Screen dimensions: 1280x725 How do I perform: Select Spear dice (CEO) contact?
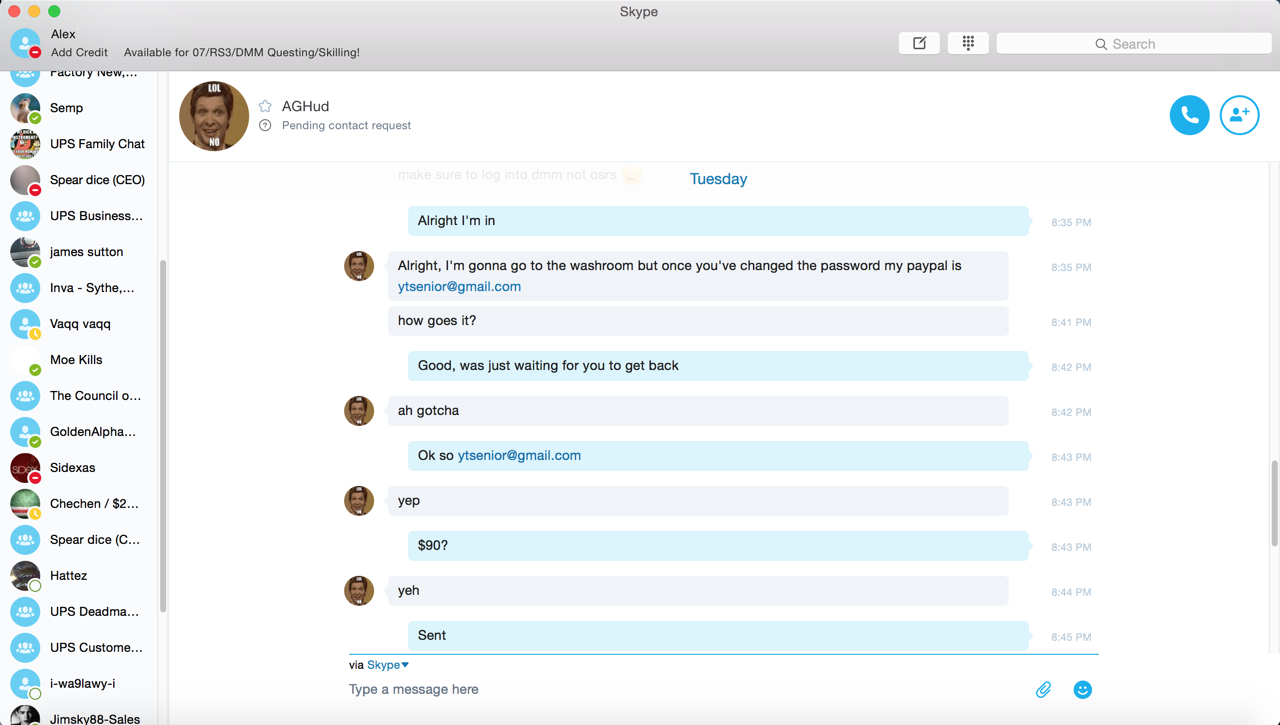click(80, 180)
